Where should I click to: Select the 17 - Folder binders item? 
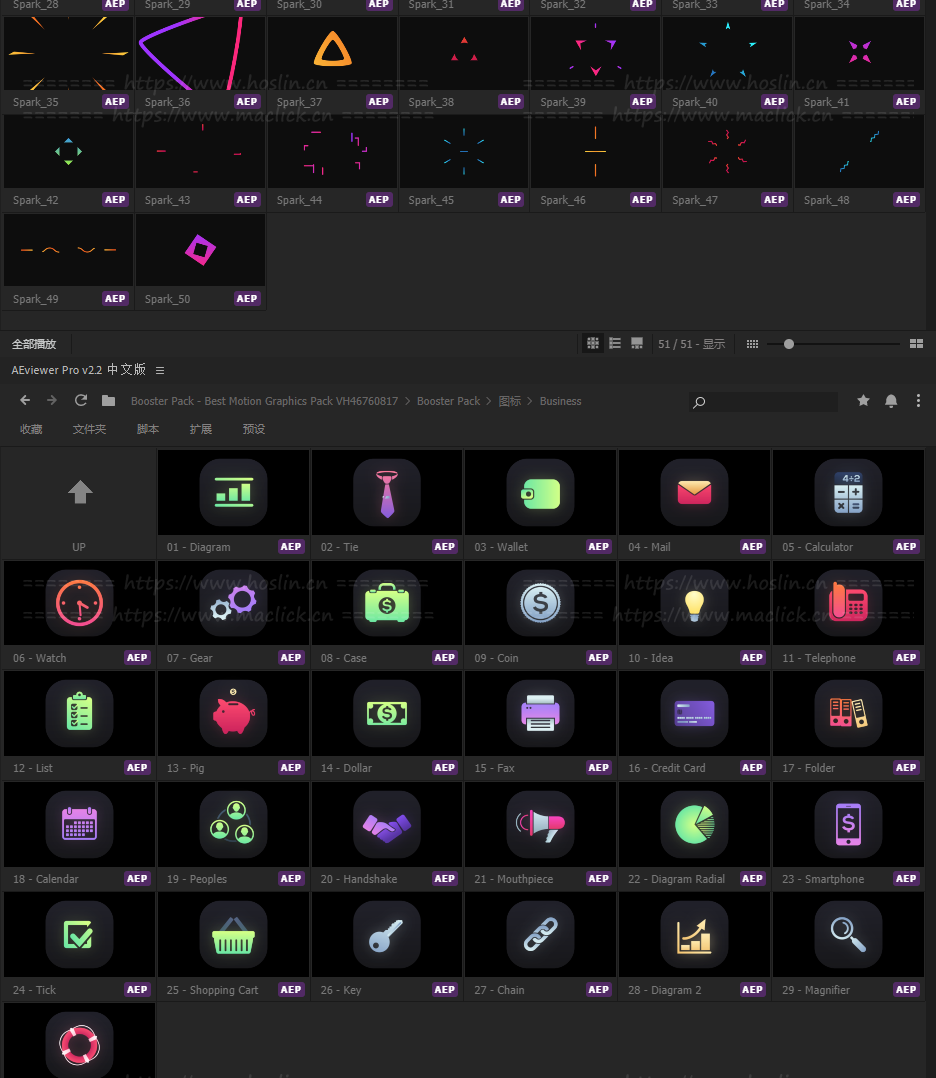tap(848, 725)
